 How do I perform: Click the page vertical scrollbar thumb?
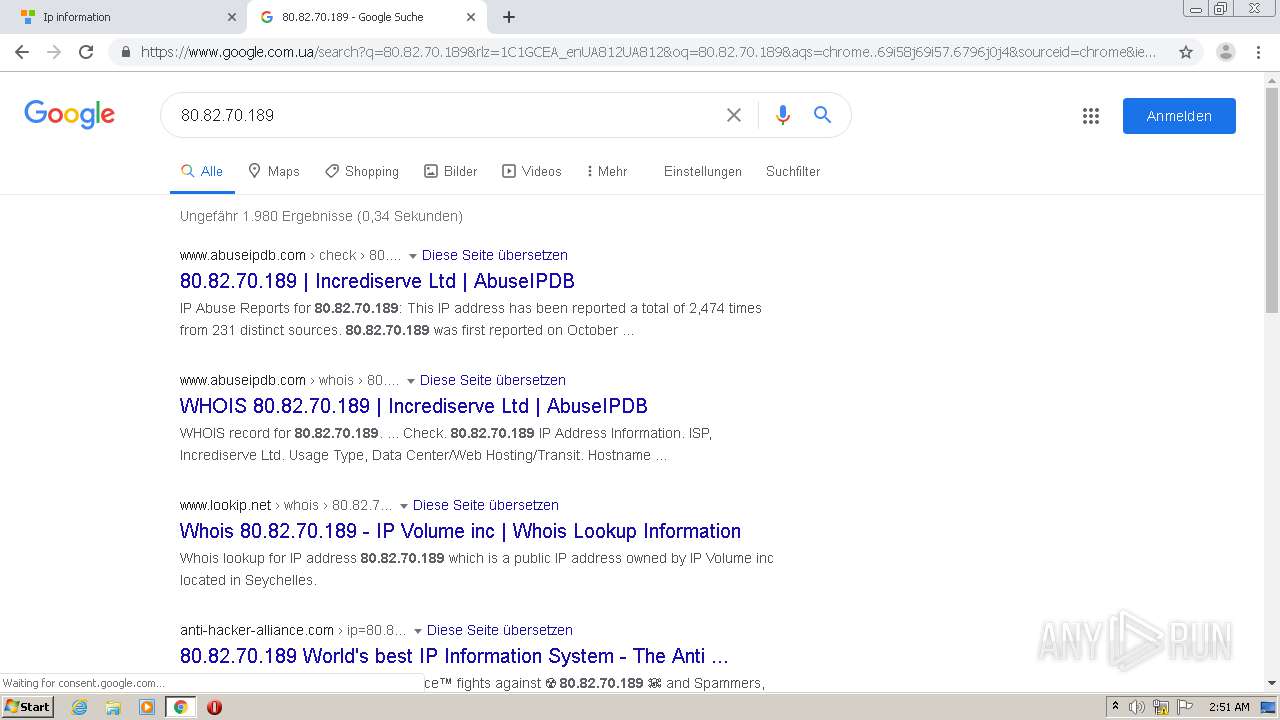(1271, 200)
